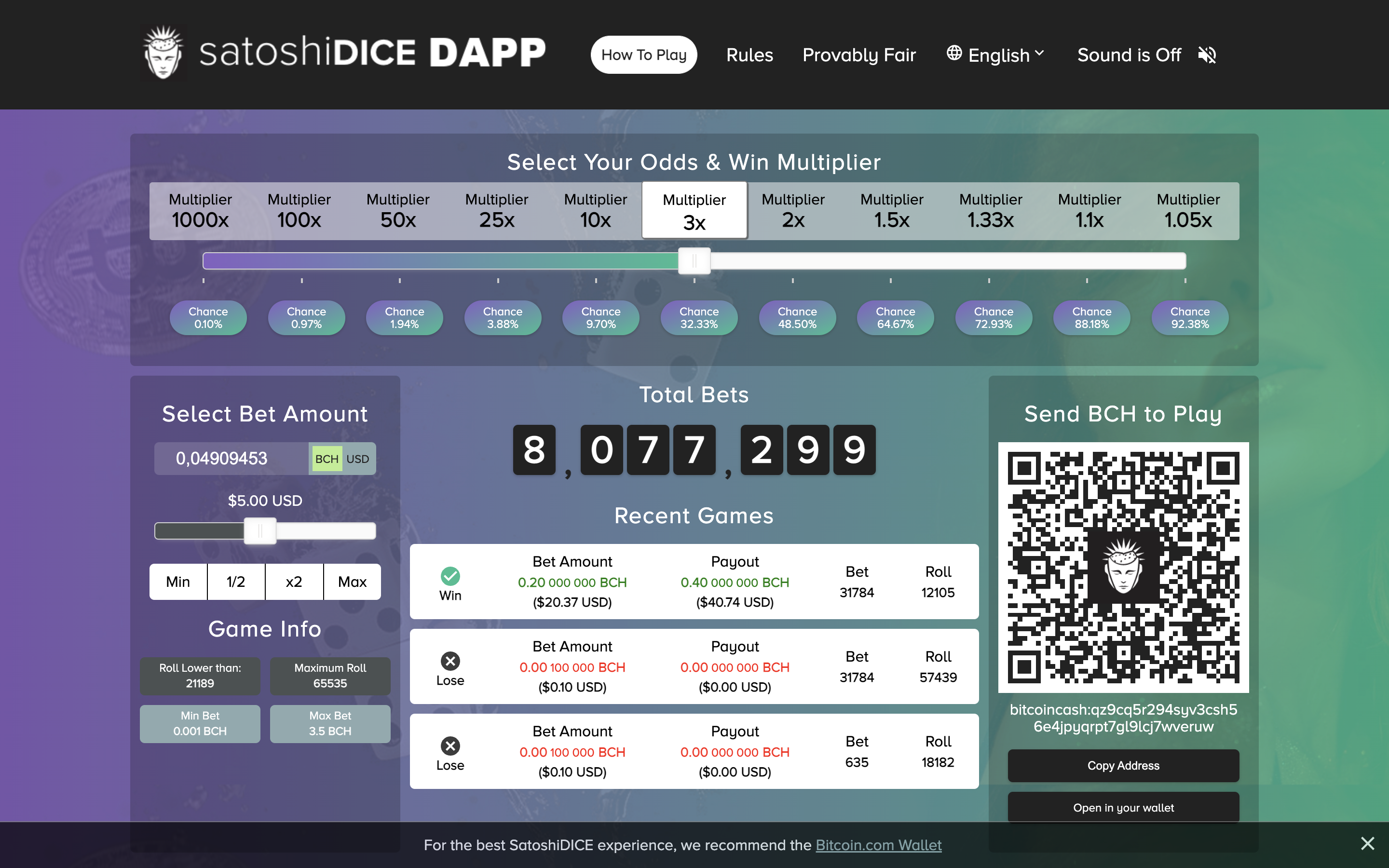The image size is (1389, 868).
Task: Click the Maximum Roll 65535 box
Action: coord(330,676)
